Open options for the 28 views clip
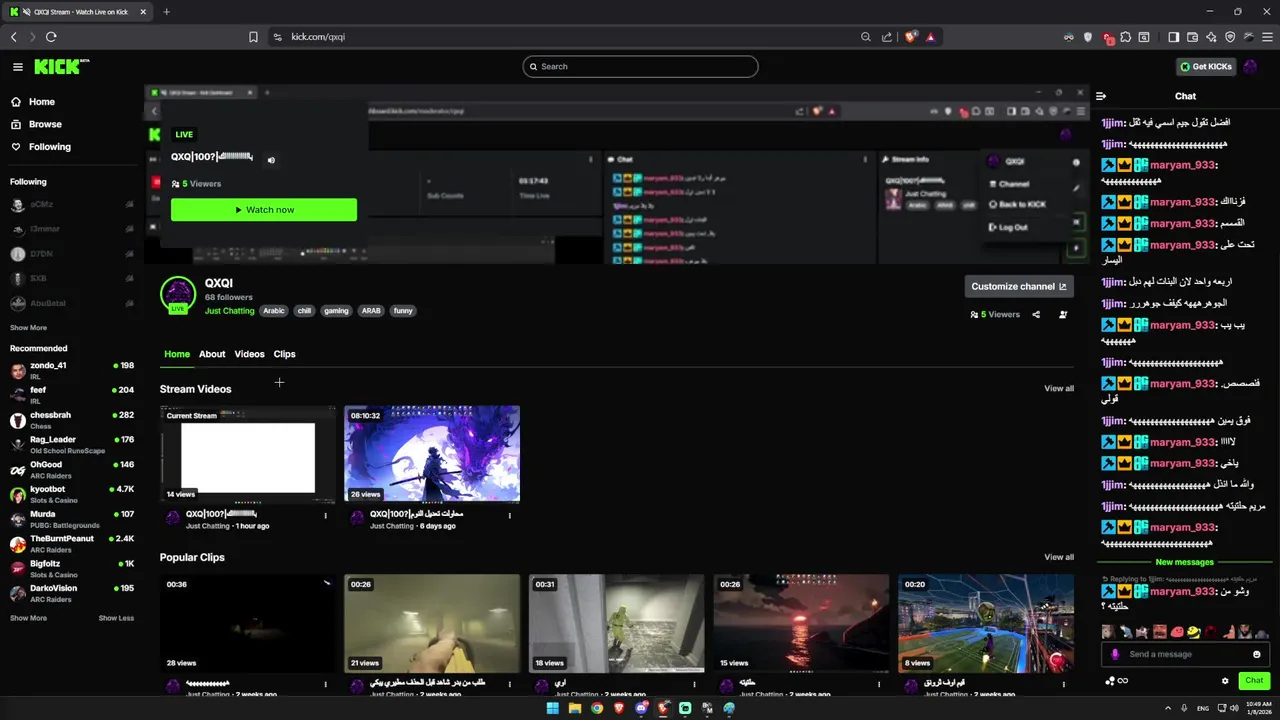Screen dimensions: 1280x720 pos(325,685)
